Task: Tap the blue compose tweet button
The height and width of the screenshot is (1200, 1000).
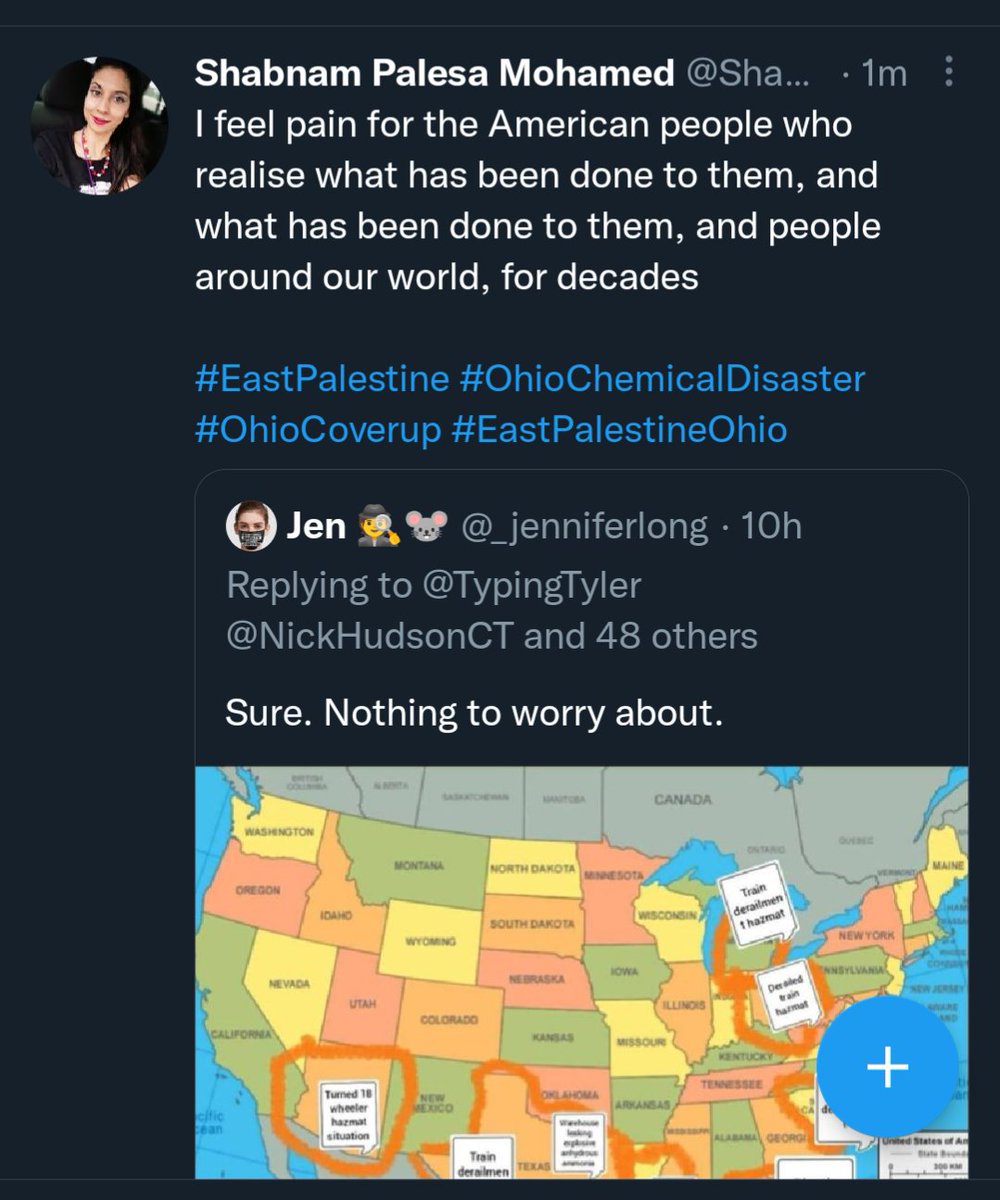Action: click(x=887, y=1068)
